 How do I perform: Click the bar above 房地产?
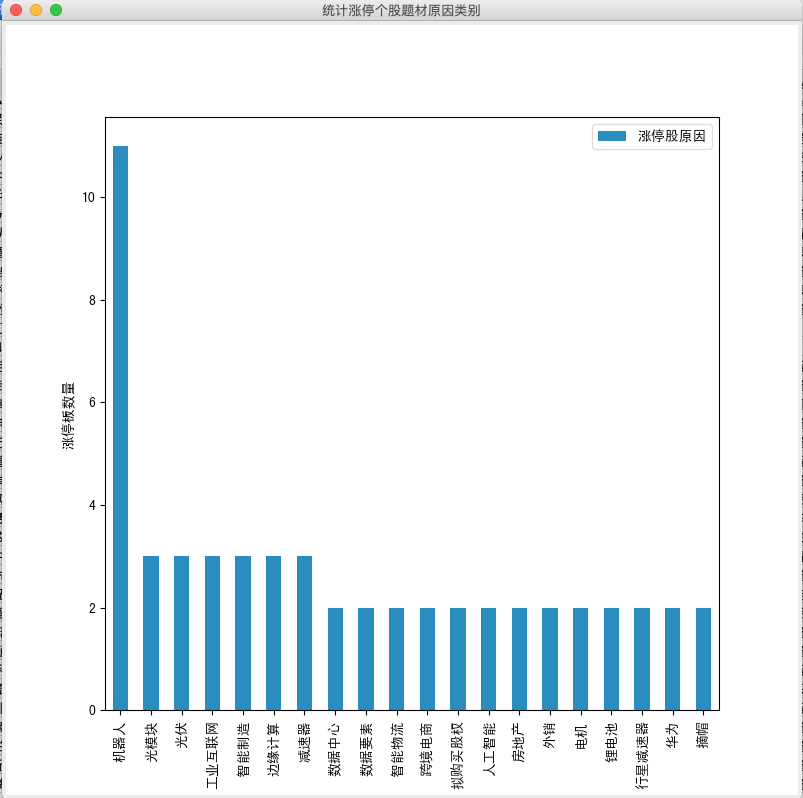pos(519,659)
